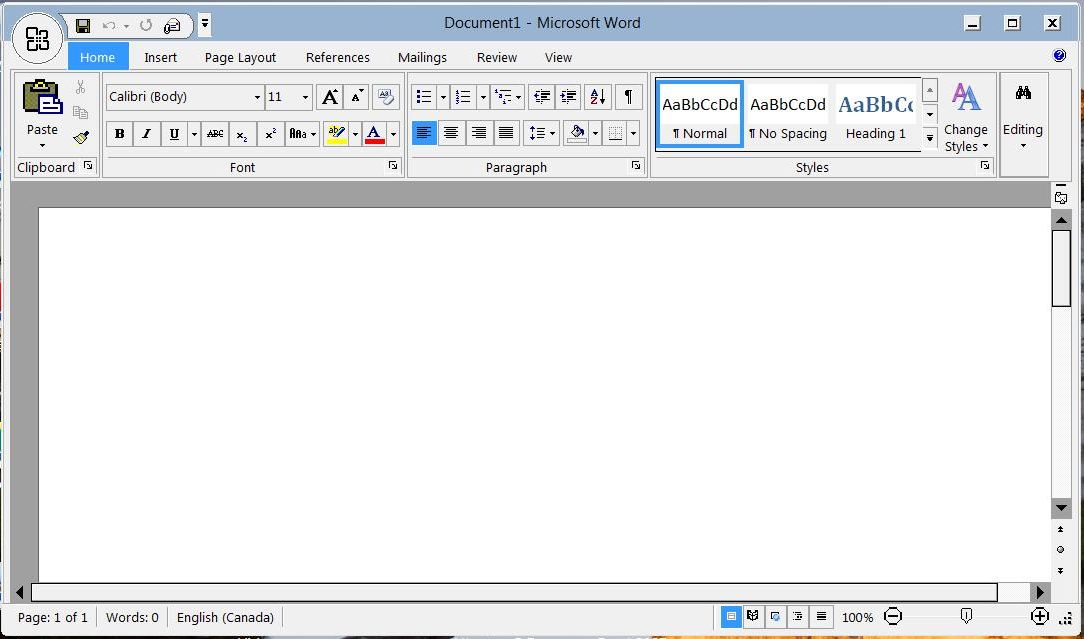
Task: Open the Styles pane launcher
Action: [985, 166]
